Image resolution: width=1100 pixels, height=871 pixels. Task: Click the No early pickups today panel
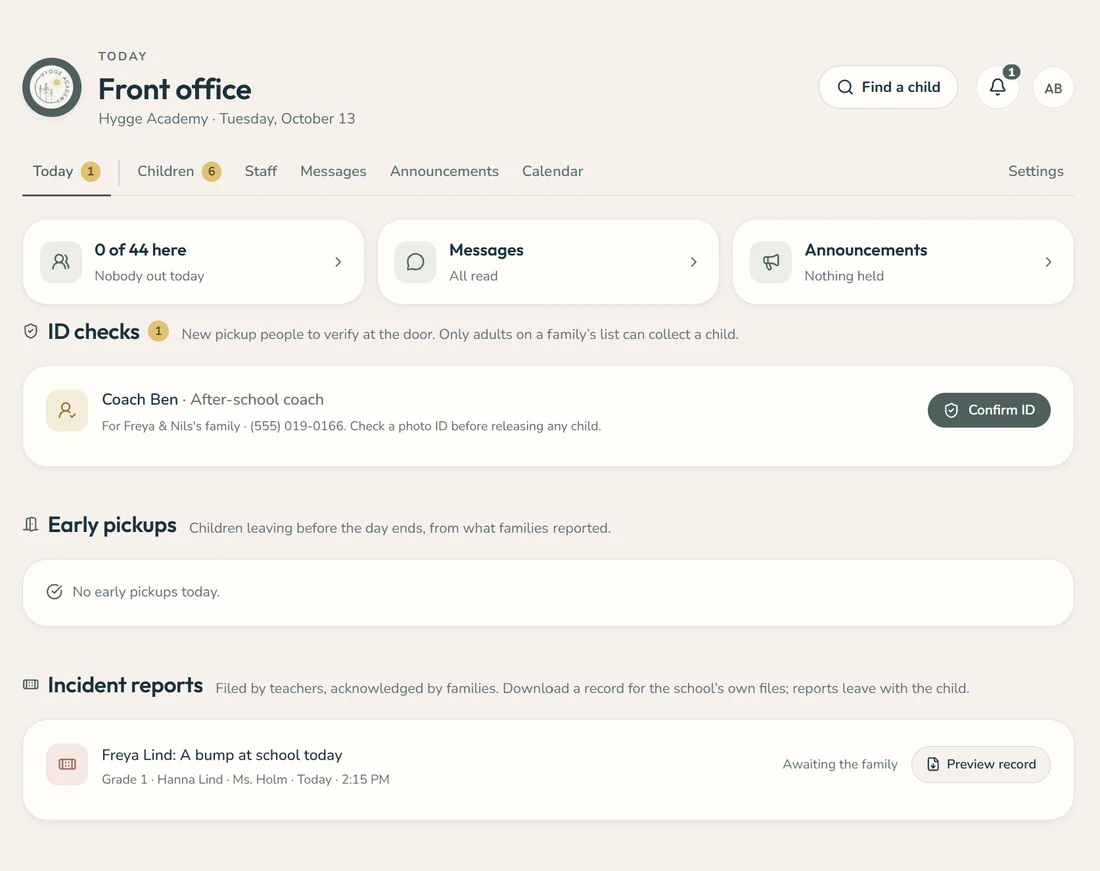click(x=549, y=593)
